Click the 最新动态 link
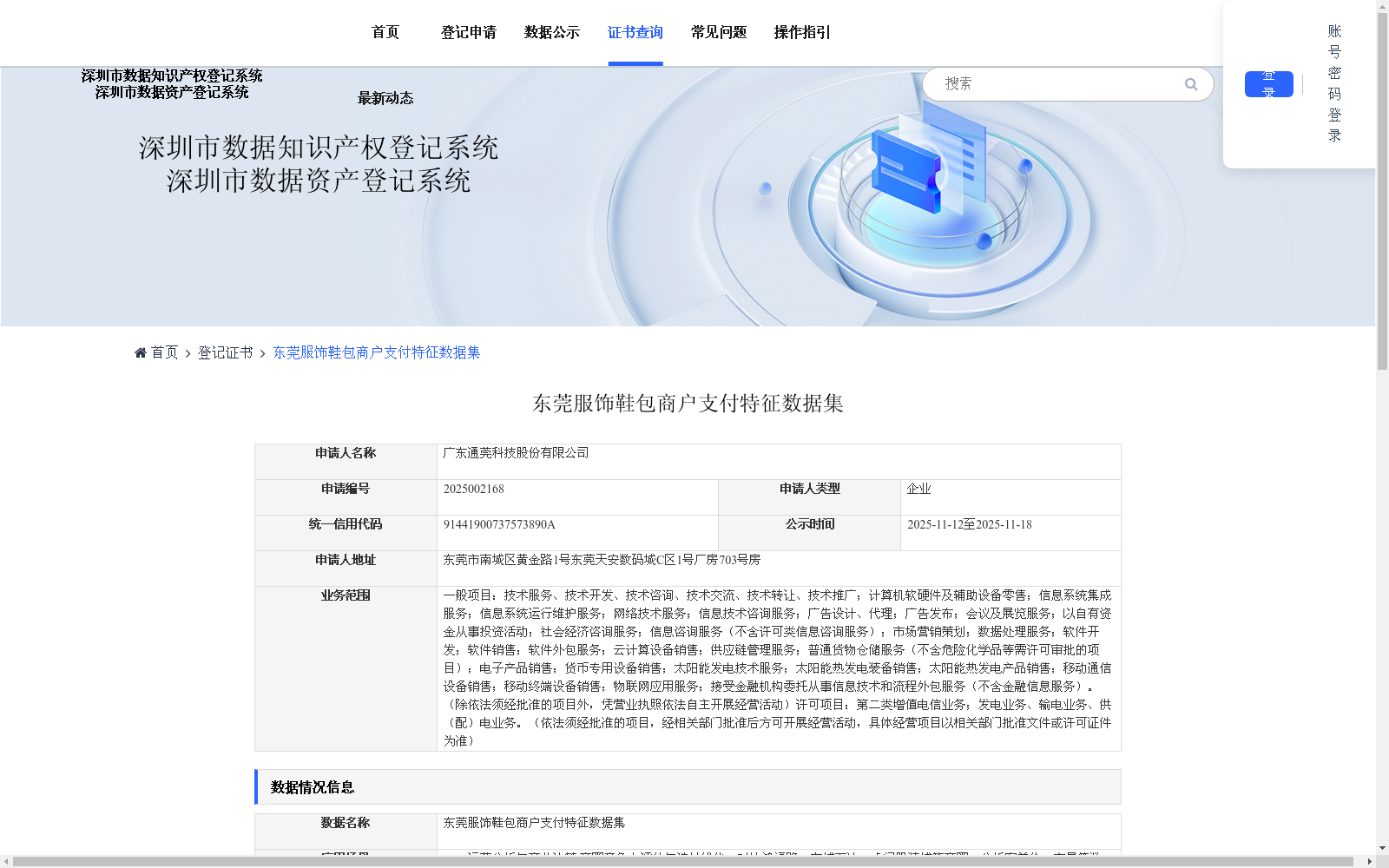 [385, 98]
